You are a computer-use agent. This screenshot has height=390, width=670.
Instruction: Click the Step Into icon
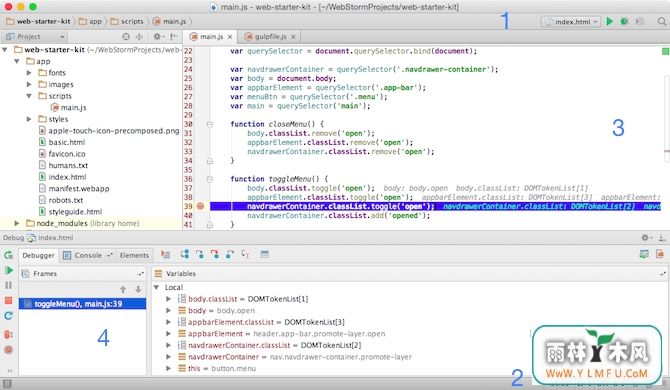[x=200, y=255]
